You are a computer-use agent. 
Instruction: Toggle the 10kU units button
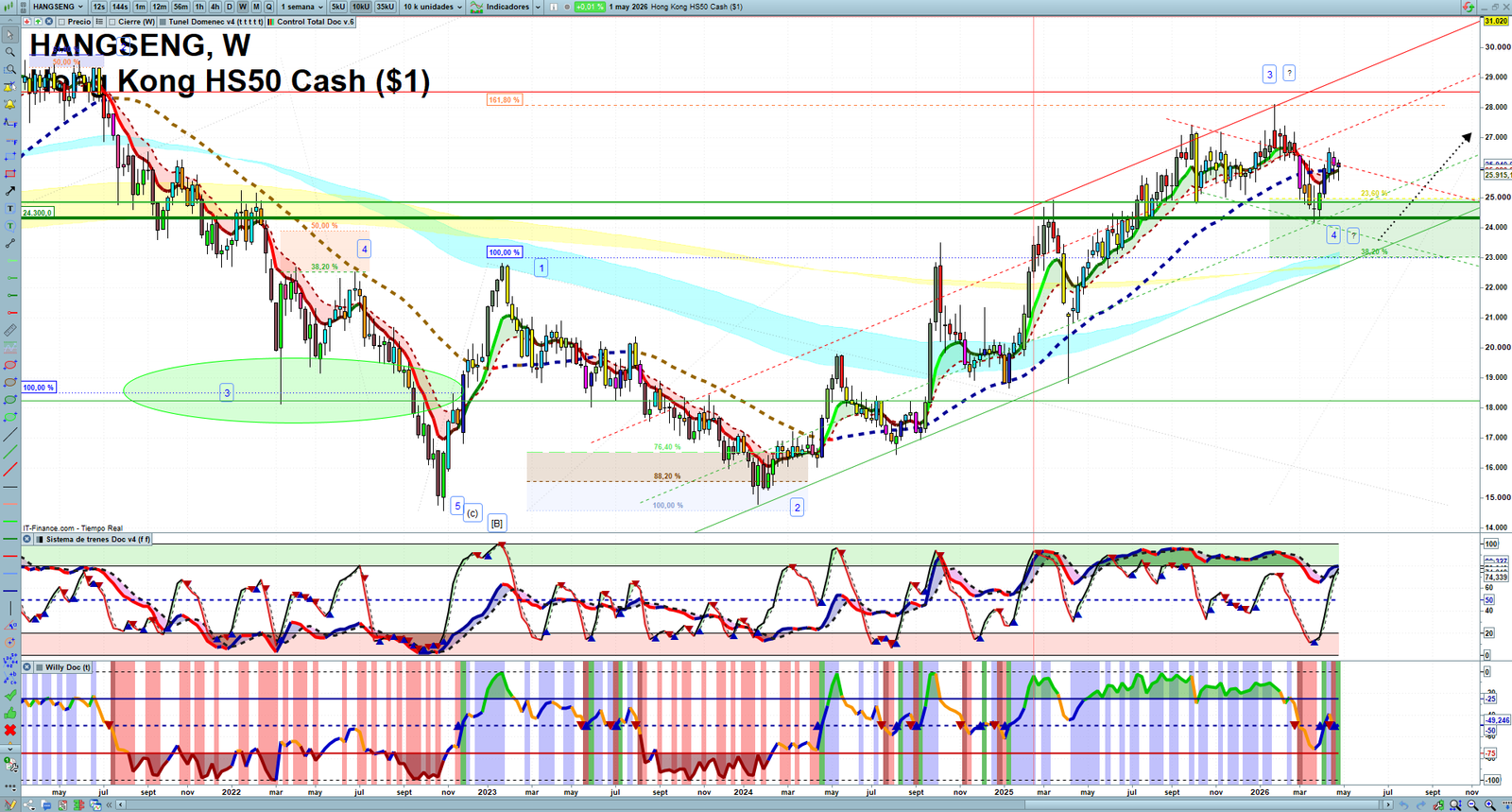pyautogui.click(x=361, y=7)
